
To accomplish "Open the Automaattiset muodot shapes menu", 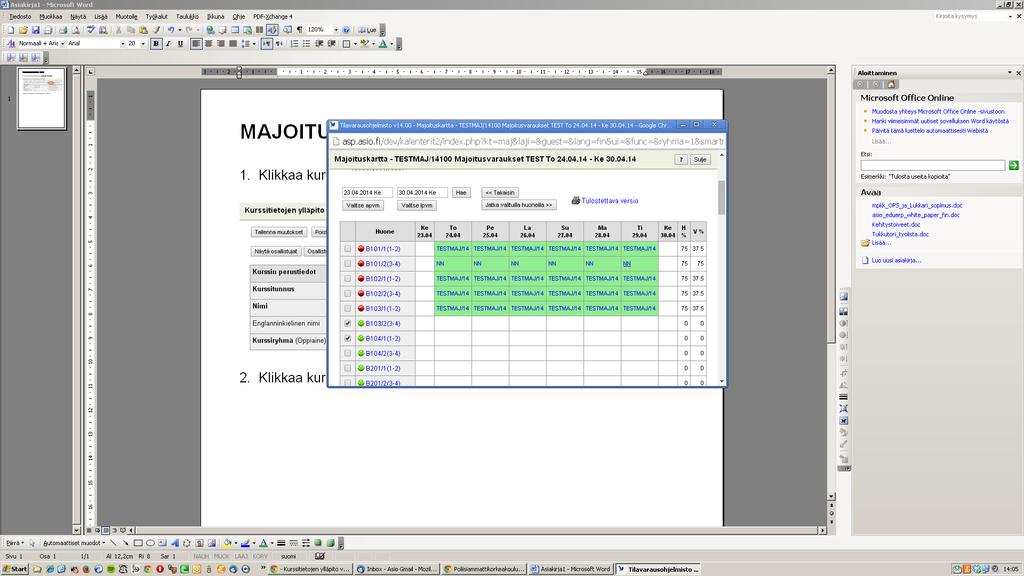I will [x=74, y=543].
